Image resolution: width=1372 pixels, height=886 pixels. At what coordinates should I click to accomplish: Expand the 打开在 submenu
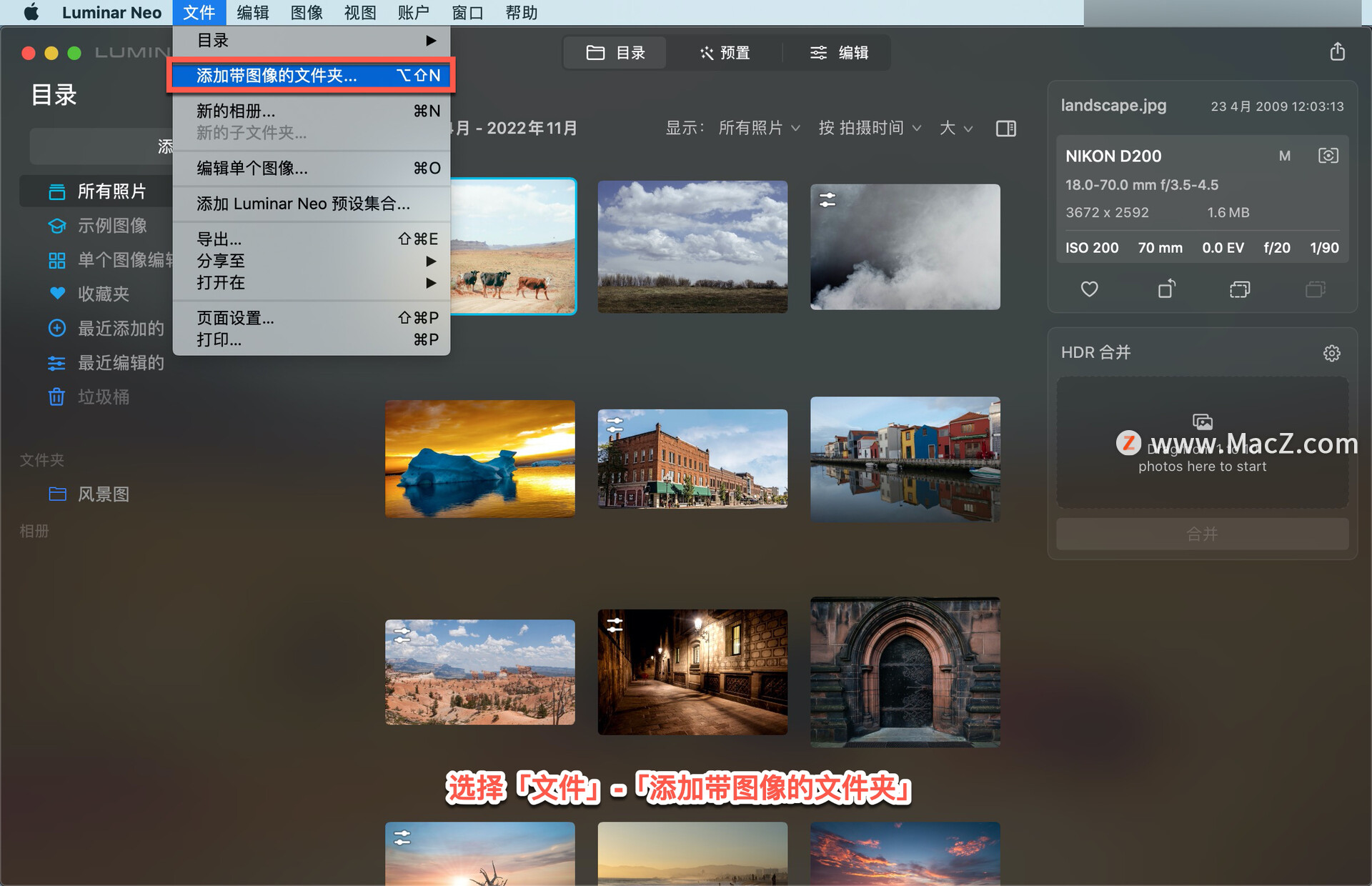coord(312,282)
